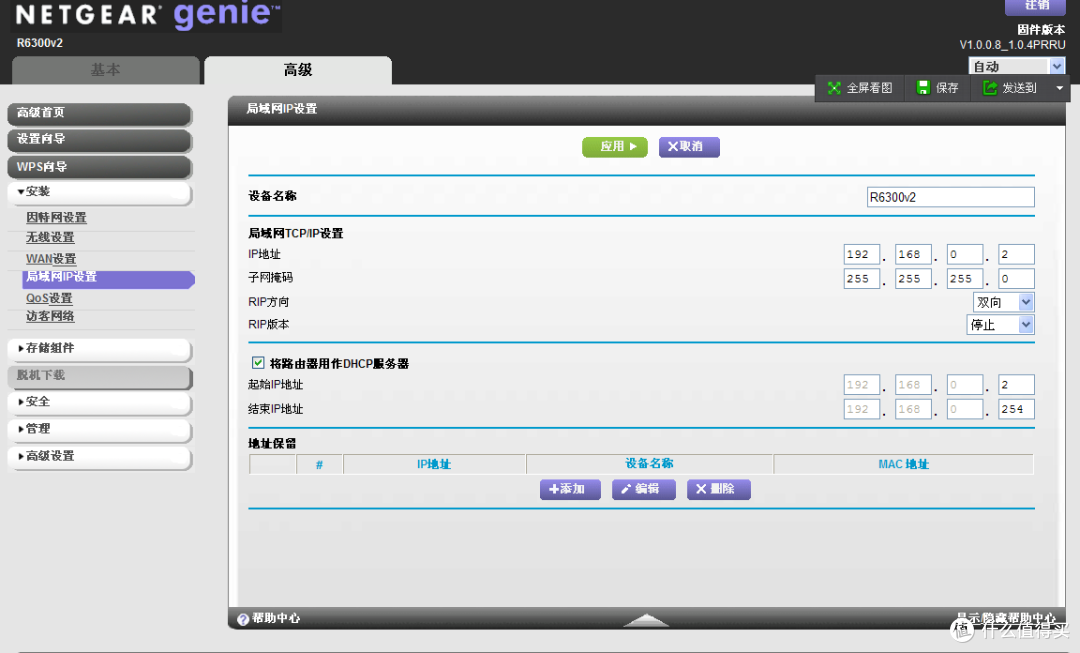Click the last octet of IP地址
The image size is (1080, 653).
coord(1017,254)
